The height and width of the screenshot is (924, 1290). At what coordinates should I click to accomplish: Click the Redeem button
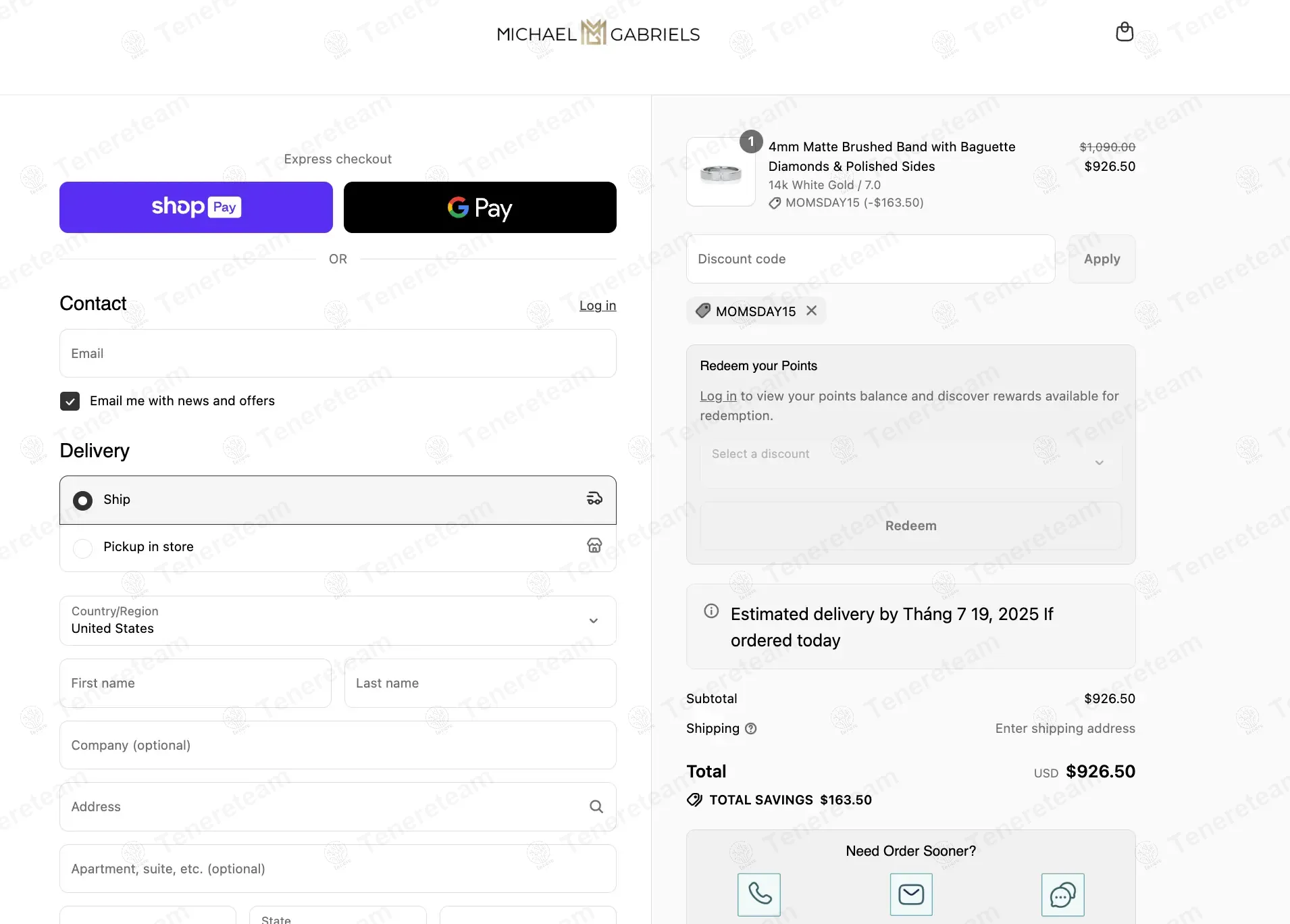911,525
